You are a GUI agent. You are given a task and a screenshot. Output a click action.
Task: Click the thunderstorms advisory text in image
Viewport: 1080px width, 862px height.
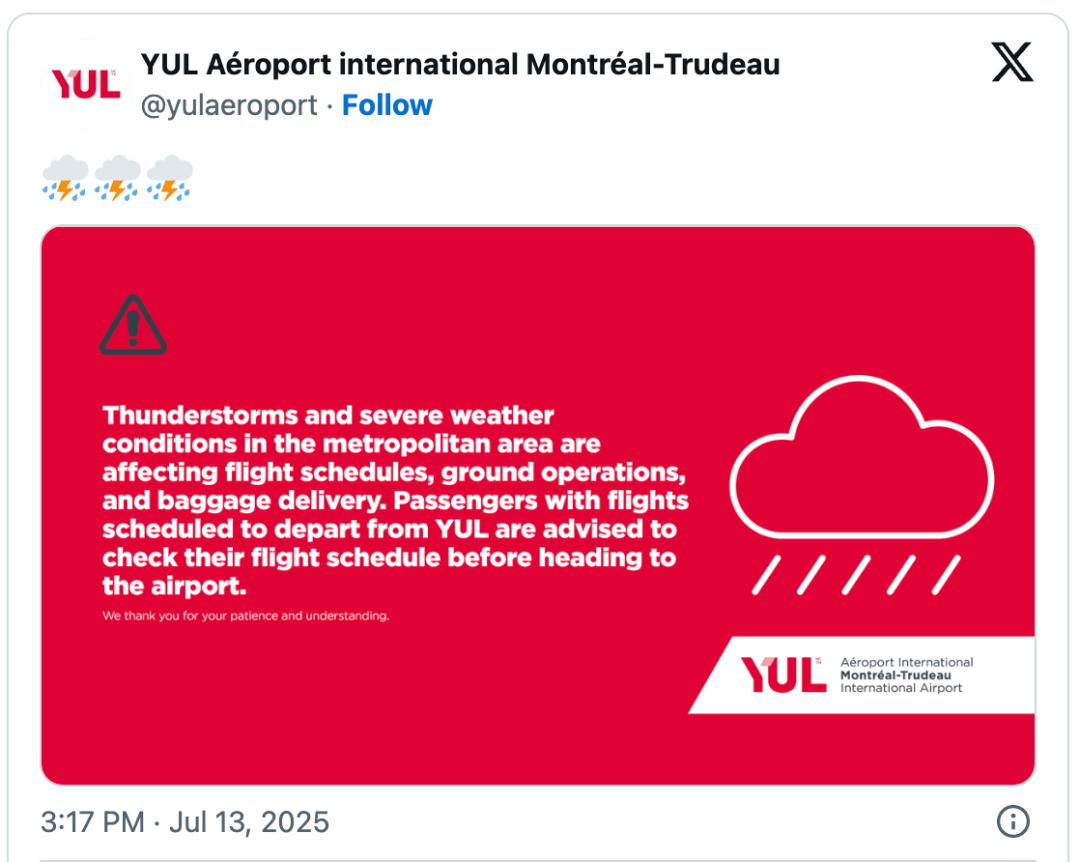point(395,500)
